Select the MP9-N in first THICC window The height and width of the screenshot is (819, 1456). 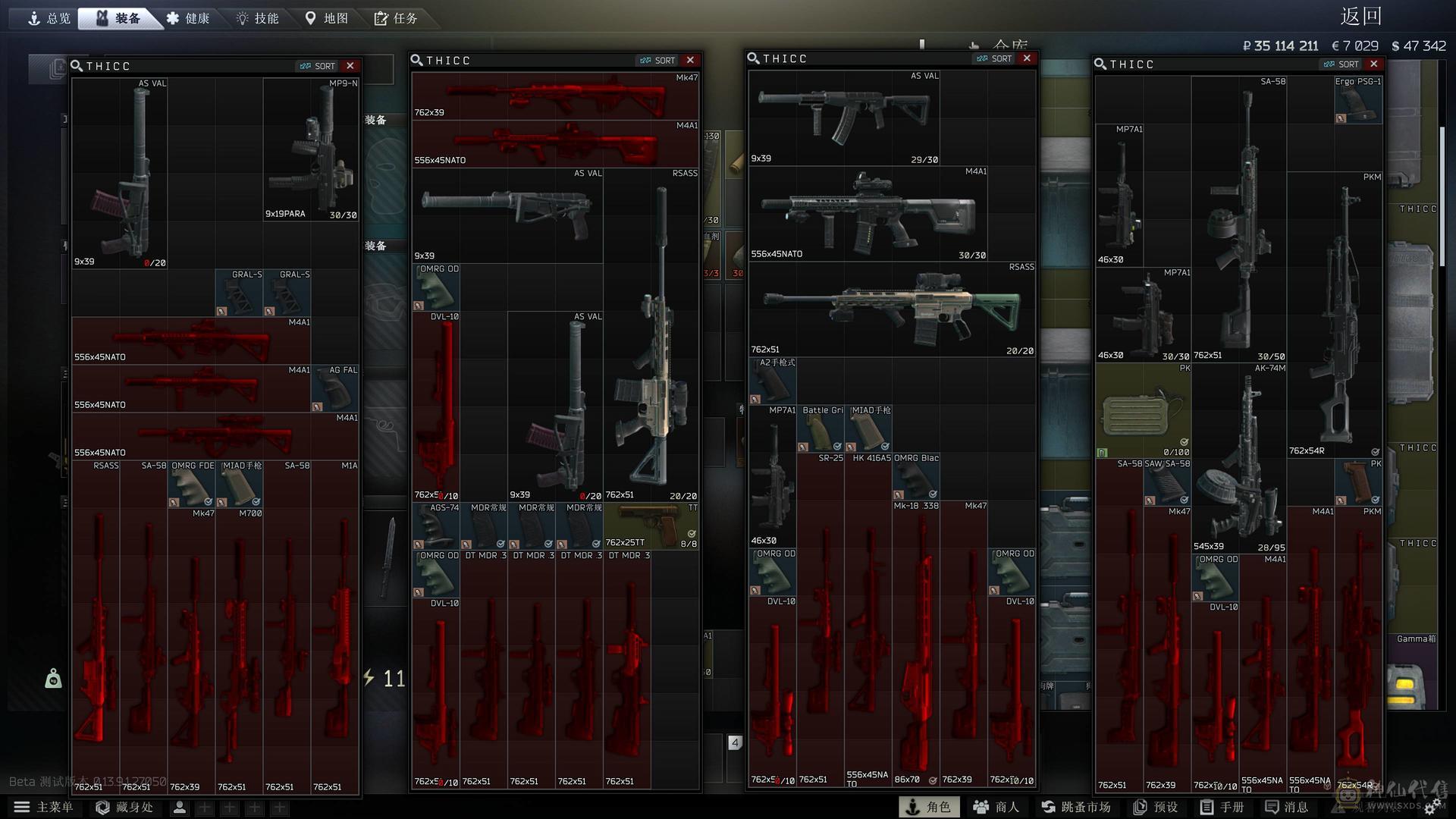tap(311, 149)
